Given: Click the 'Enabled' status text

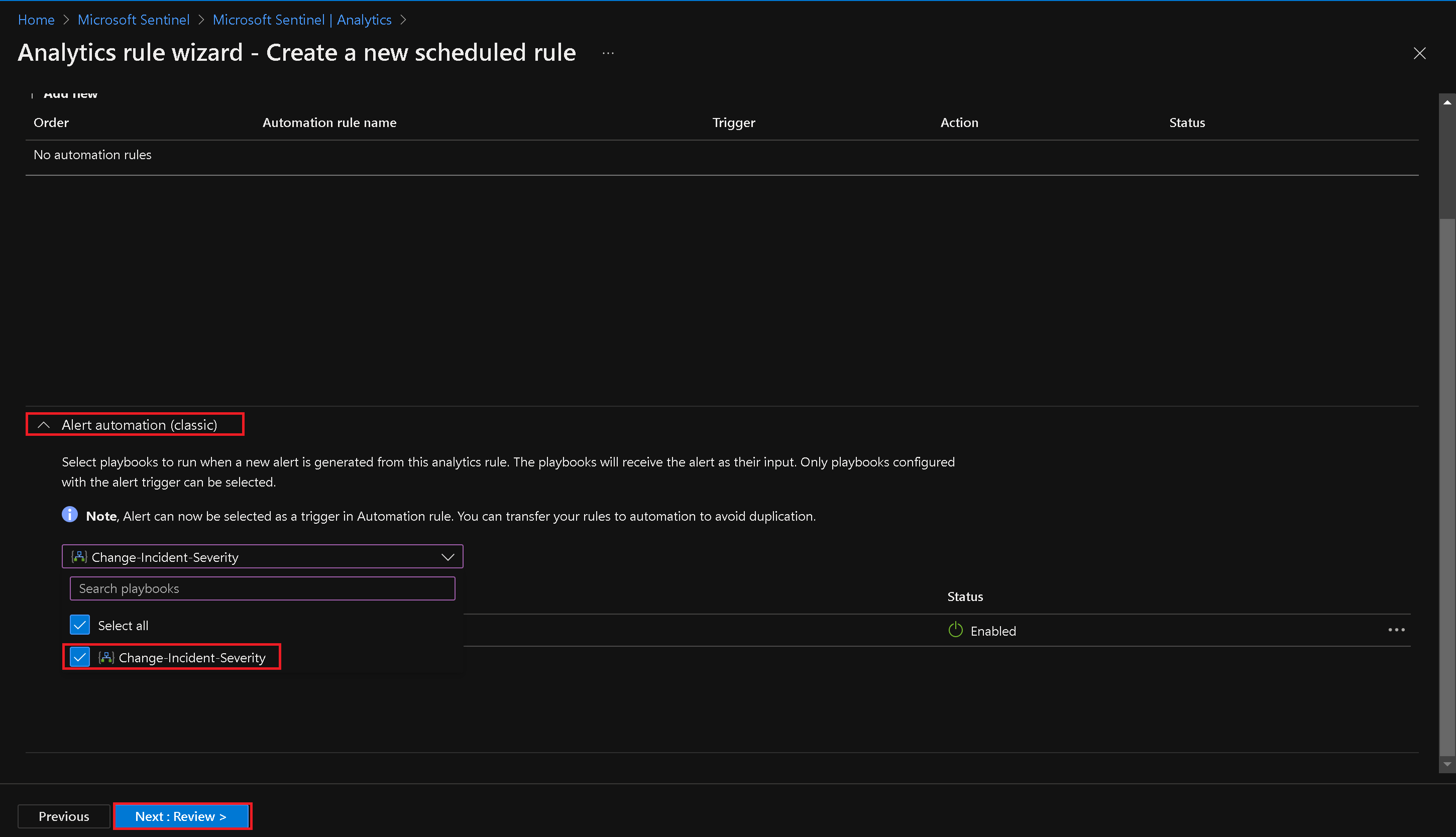Looking at the screenshot, I should click(993, 631).
